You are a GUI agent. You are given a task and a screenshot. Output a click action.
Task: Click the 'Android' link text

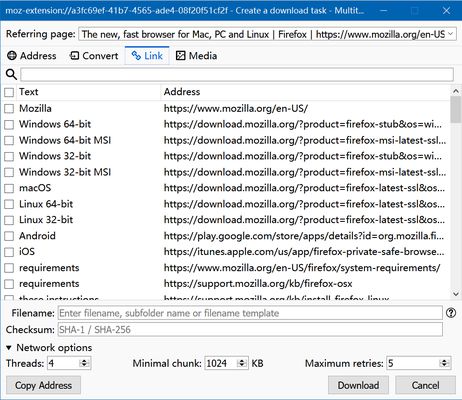(x=37, y=236)
